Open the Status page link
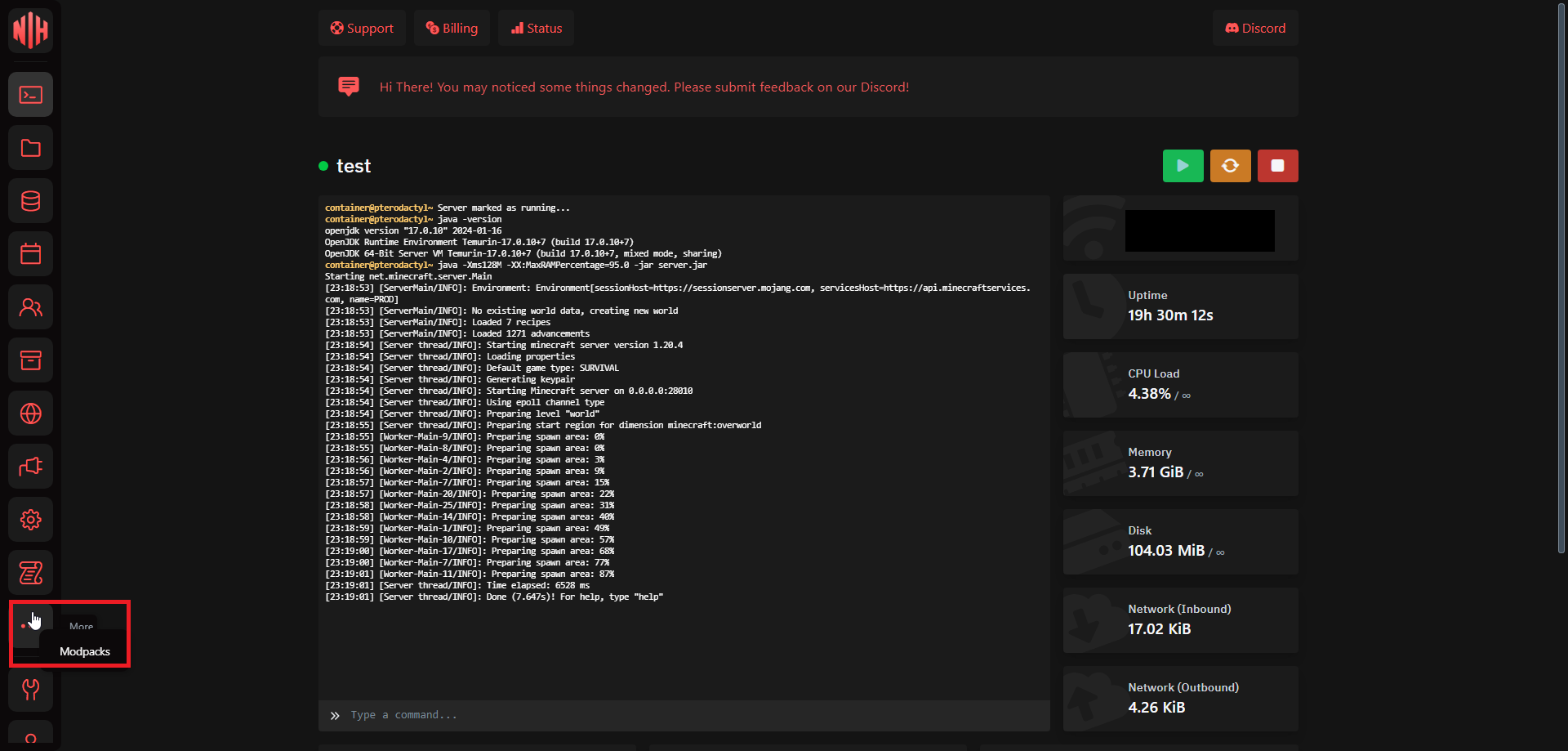The image size is (1568, 751). tap(537, 29)
